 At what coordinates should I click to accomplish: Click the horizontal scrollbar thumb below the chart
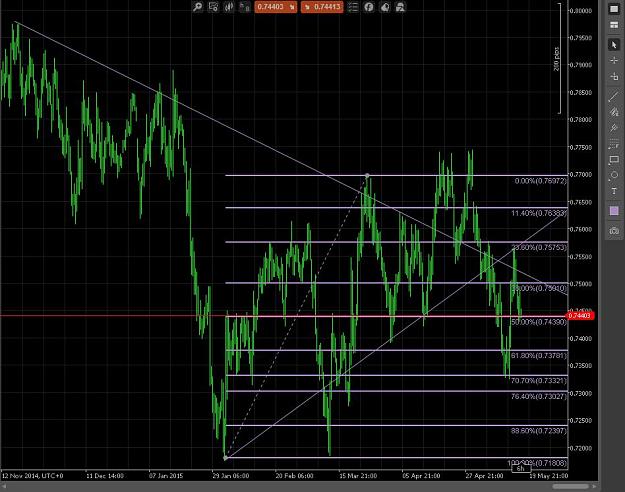(x=570, y=486)
